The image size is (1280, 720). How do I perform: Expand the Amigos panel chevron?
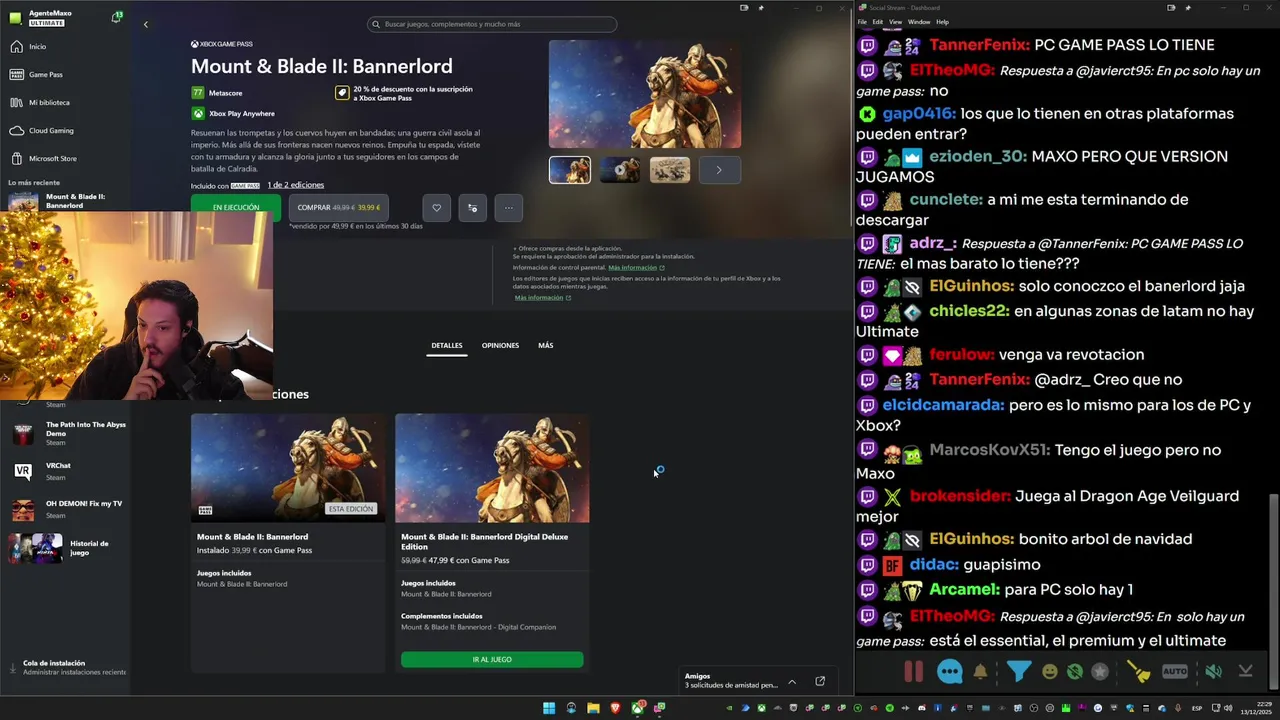[x=792, y=682]
